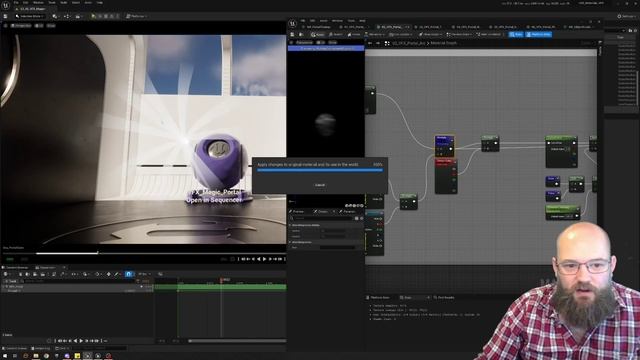Viewport: 640px width, 360px height.
Task: Toggle Hide Unrelated nodes
Action: tap(489, 35)
